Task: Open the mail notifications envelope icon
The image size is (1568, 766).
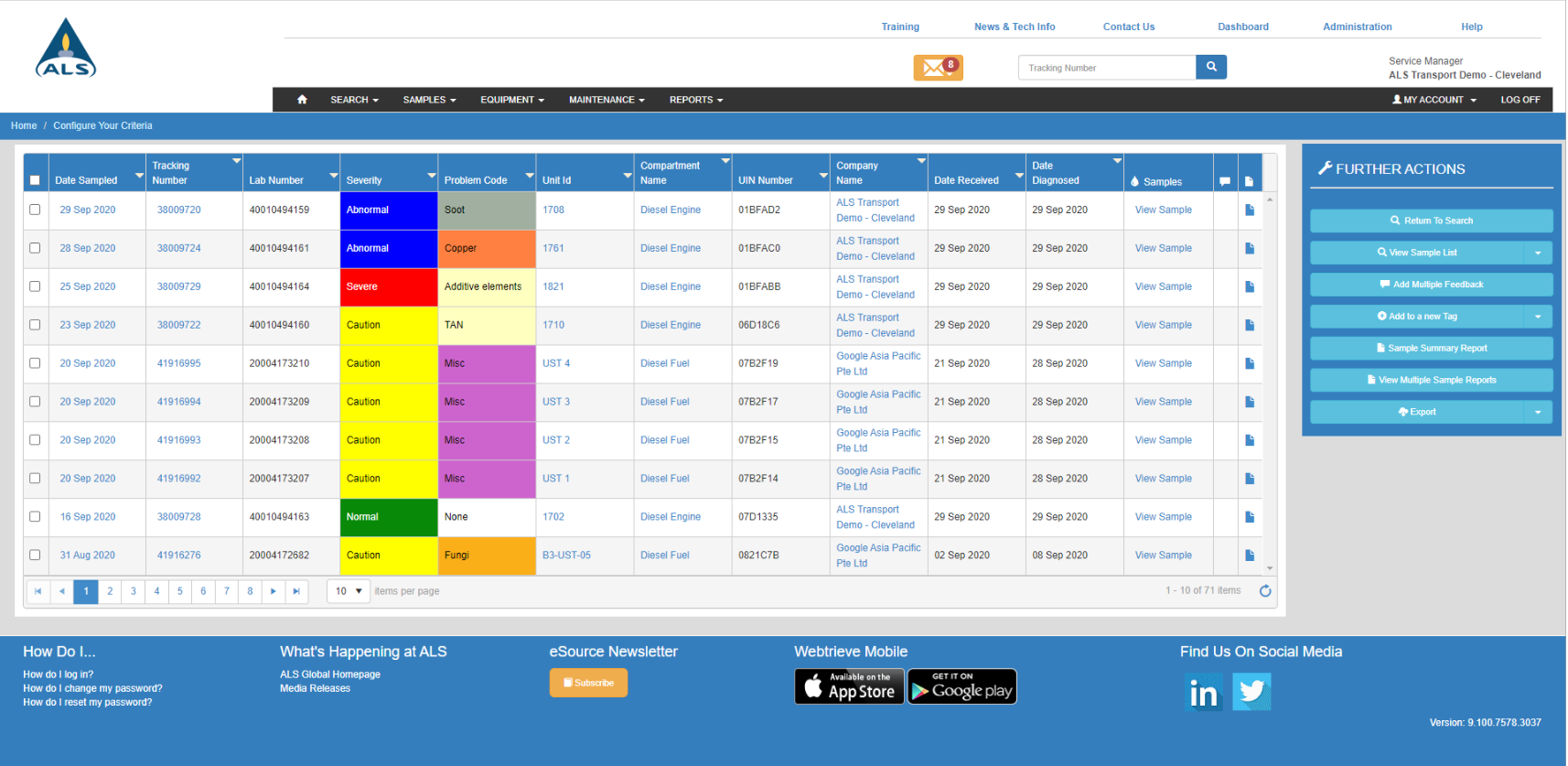Action: [937, 68]
